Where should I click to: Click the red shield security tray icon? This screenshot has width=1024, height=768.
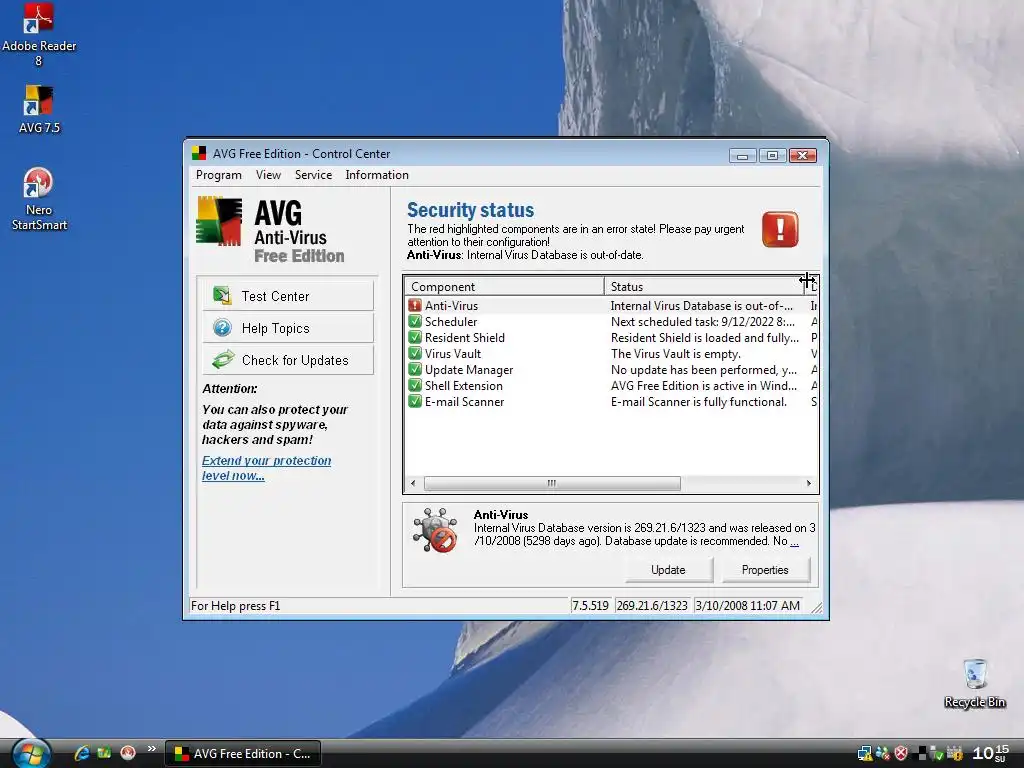click(x=901, y=754)
